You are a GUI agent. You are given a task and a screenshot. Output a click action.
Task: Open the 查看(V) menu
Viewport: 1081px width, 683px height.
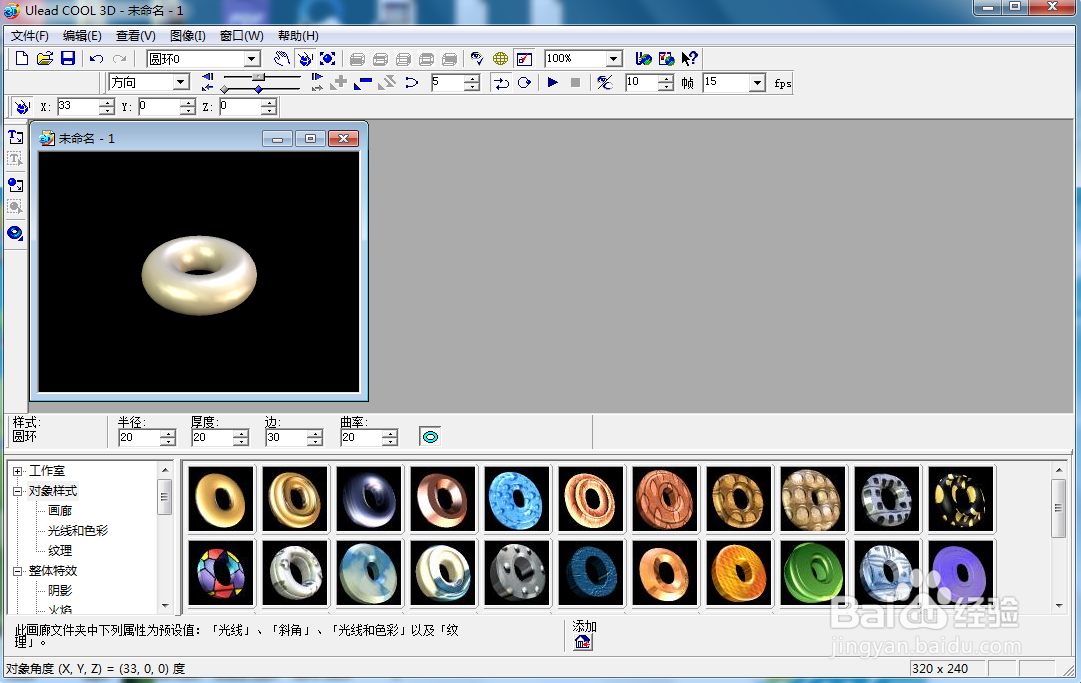coord(136,36)
